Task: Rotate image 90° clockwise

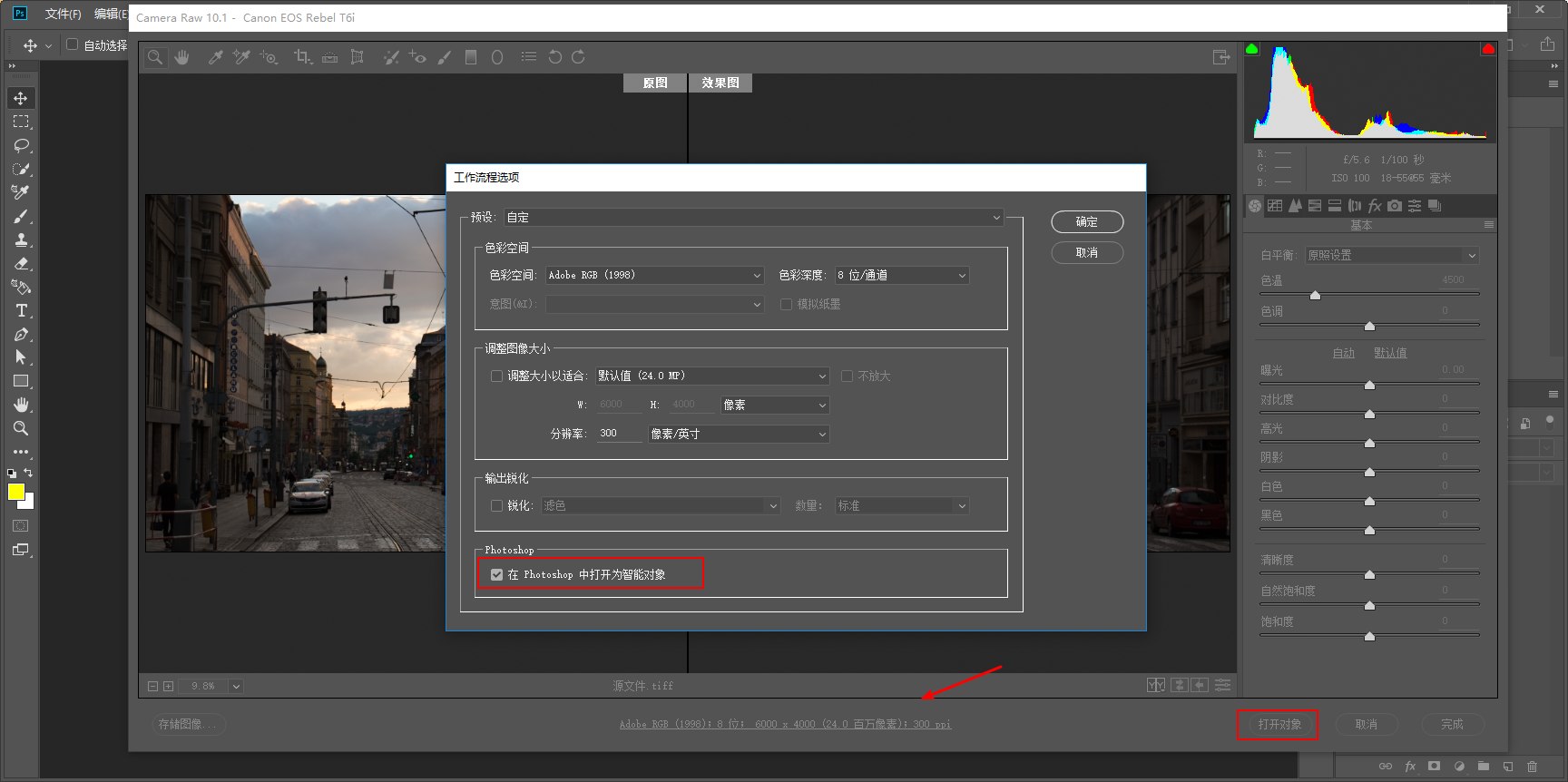Action: pyautogui.click(x=578, y=57)
